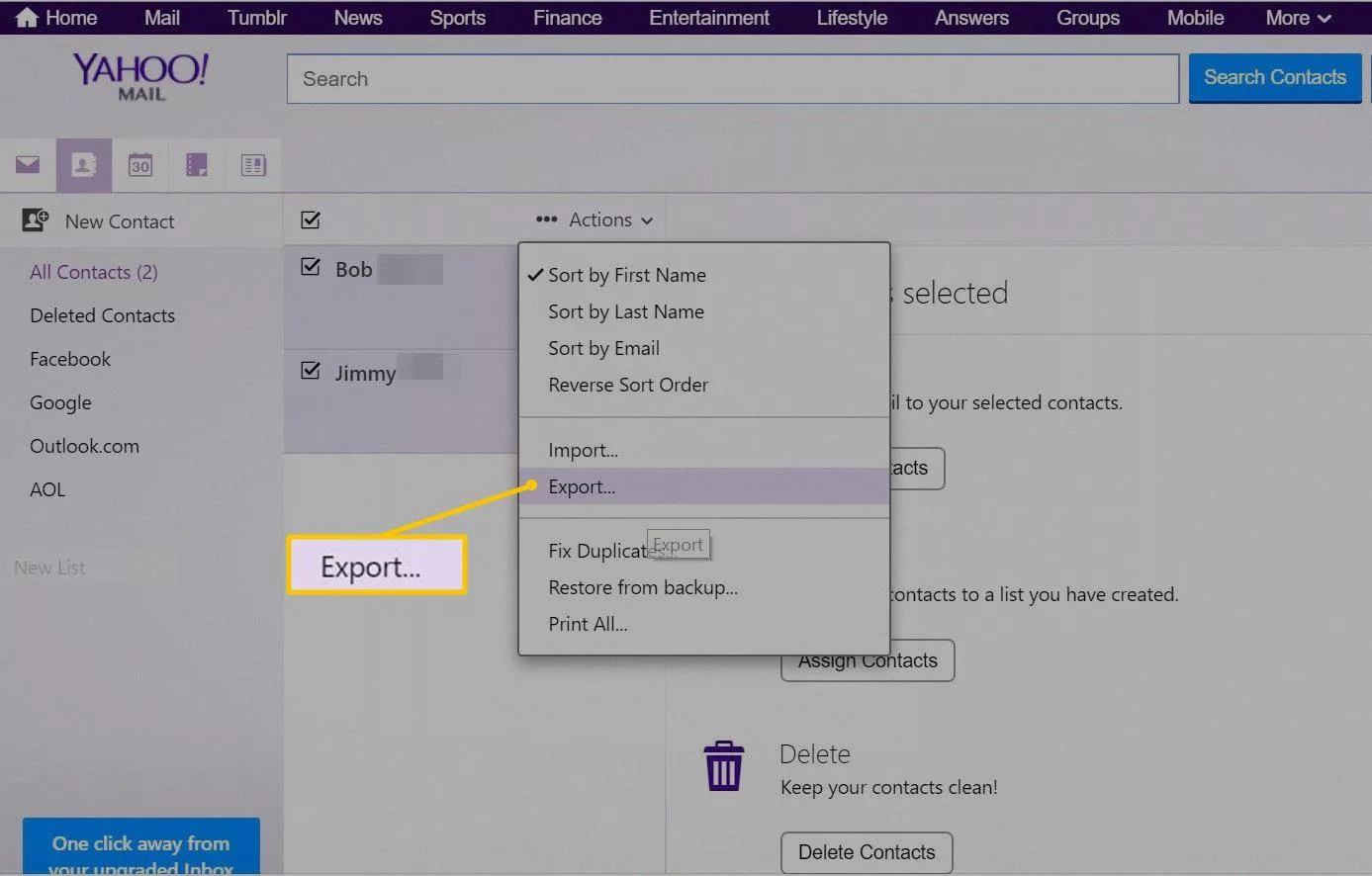The image size is (1372, 876).
Task: Open the All Contacts list link
Action: click(x=93, y=271)
